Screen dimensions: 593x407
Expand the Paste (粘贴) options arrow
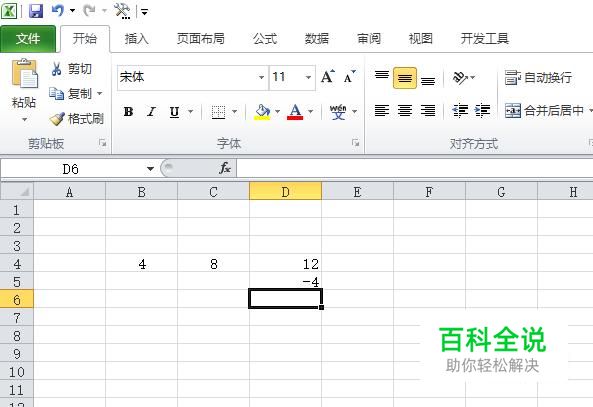coord(24,120)
